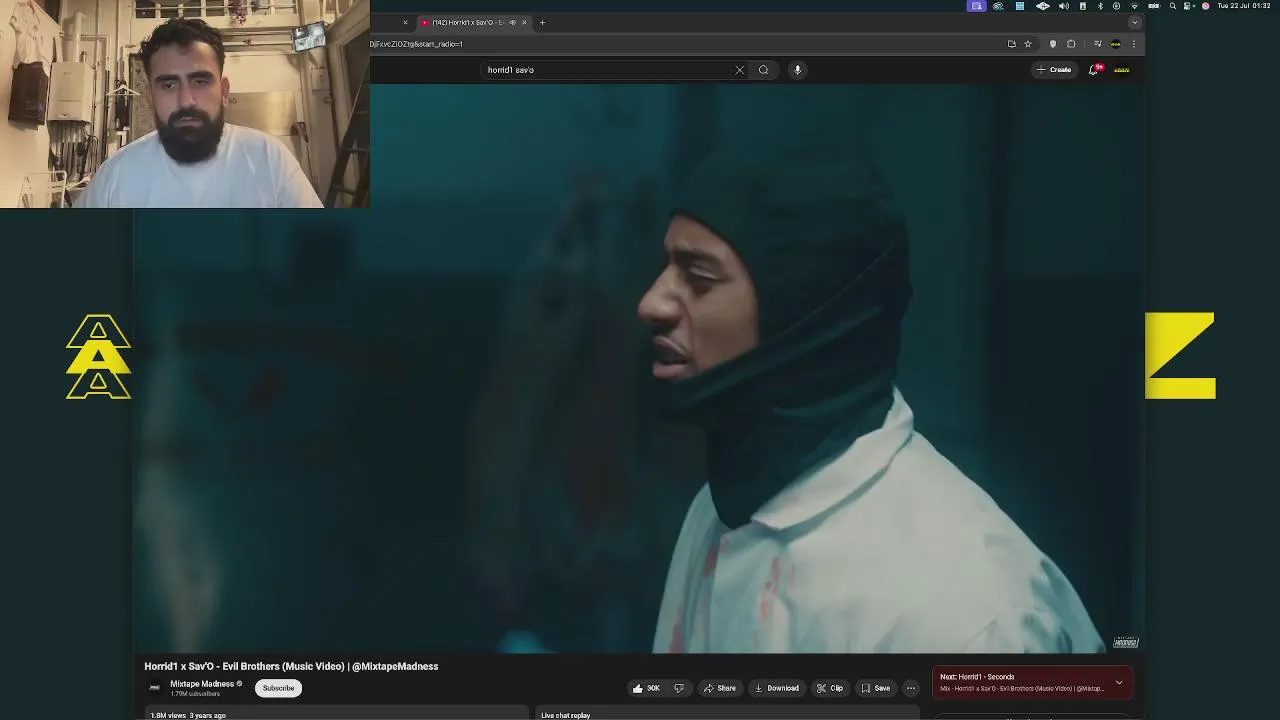Subscribe to Mixtape Madness
This screenshot has width=1280, height=720.
point(278,688)
